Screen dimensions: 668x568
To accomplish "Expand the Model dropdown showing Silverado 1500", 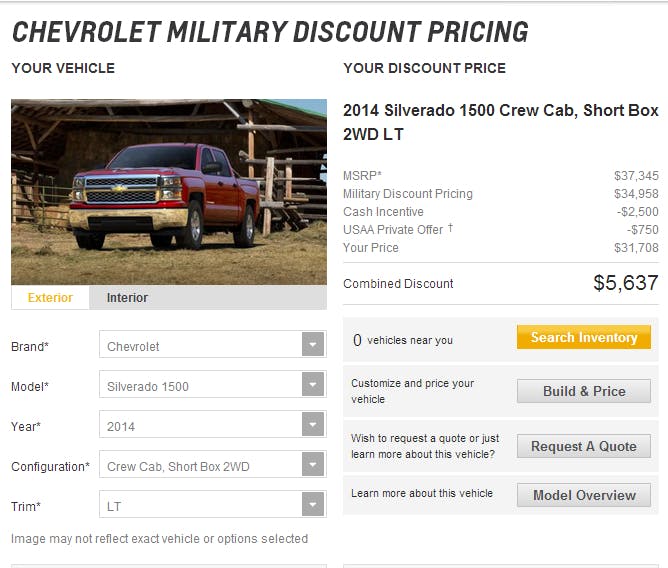I will pos(313,386).
